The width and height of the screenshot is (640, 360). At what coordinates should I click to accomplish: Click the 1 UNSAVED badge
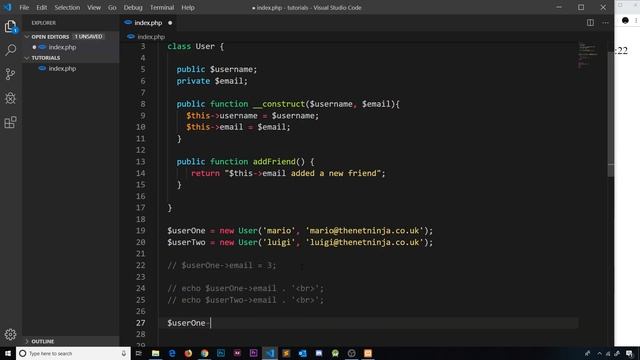(x=88, y=37)
